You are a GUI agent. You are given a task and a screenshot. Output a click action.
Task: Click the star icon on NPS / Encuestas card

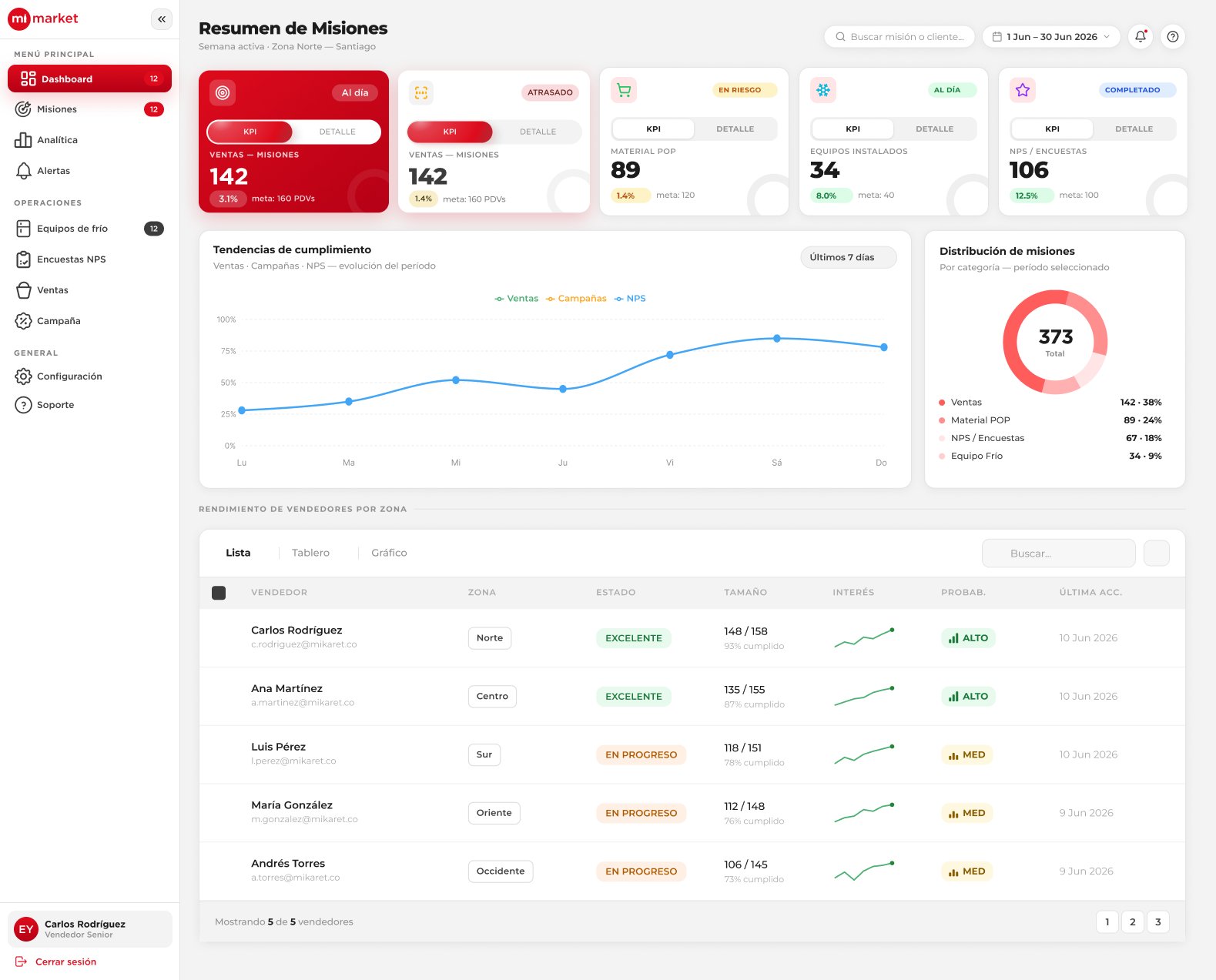(1023, 90)
